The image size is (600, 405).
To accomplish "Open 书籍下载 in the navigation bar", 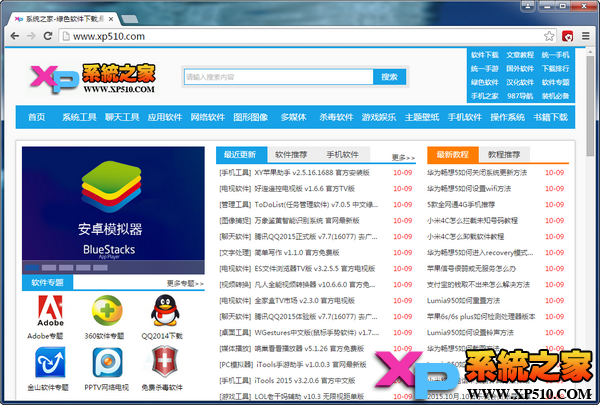I will coord(551,117).
